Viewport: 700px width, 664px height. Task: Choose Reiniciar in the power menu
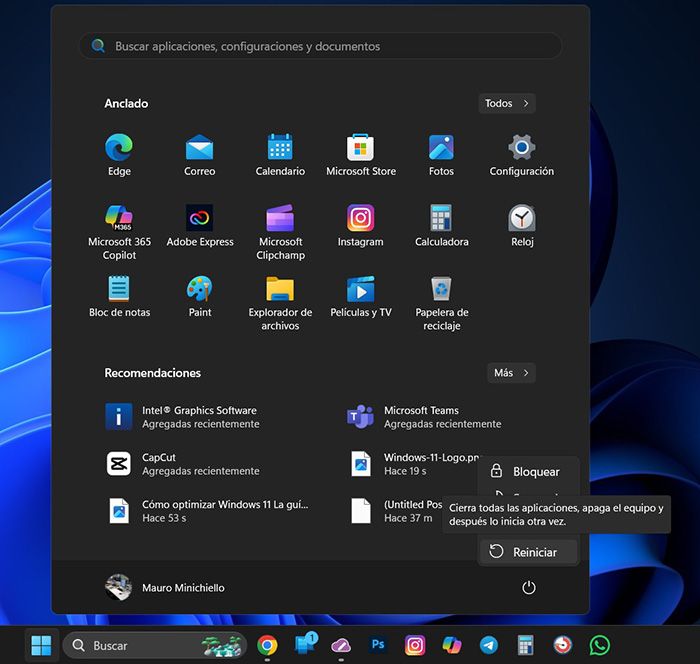click(528, 552)
